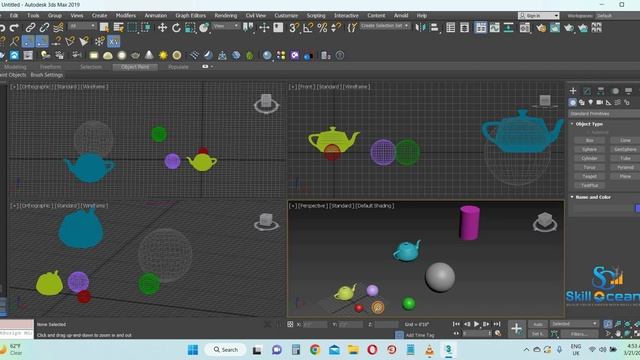Switch to the Populate ribbon tab
This screenshot has height=360, width=640.
(x=178, y=67)
